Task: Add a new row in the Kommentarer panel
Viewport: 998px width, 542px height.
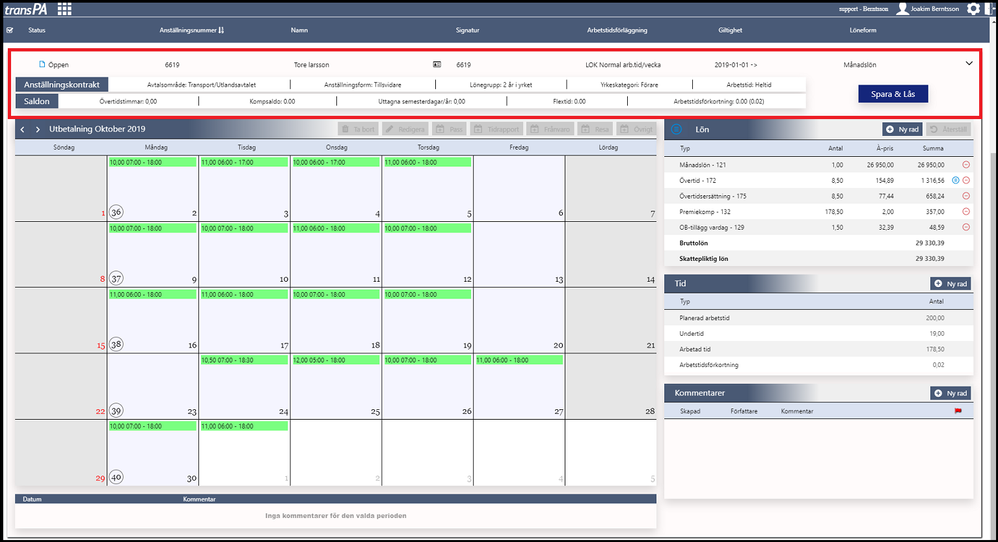Action: pyautogui.click(x=950, y=393)
